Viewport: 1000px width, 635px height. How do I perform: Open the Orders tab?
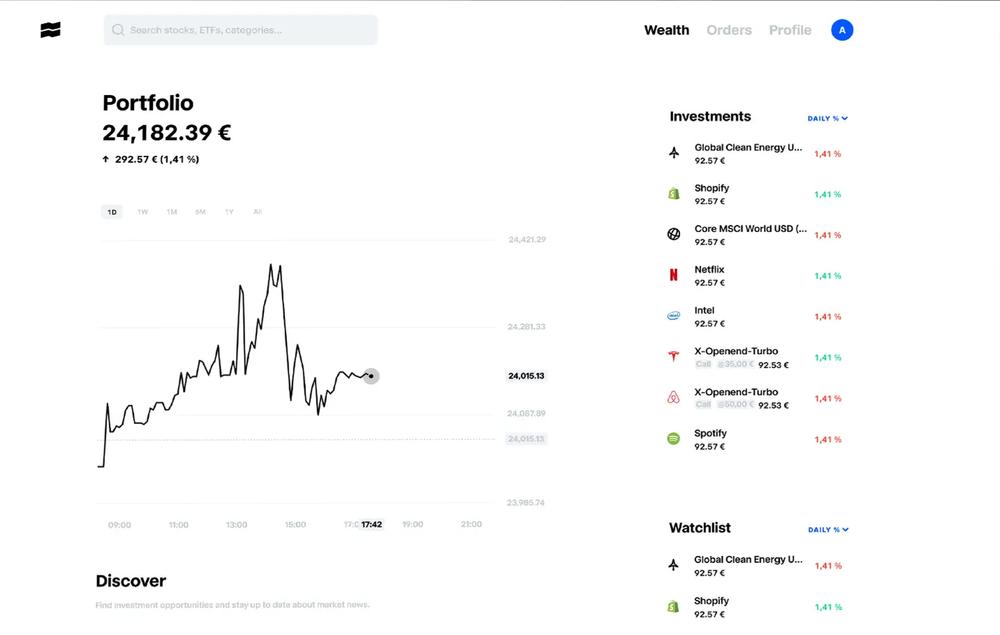729,30
